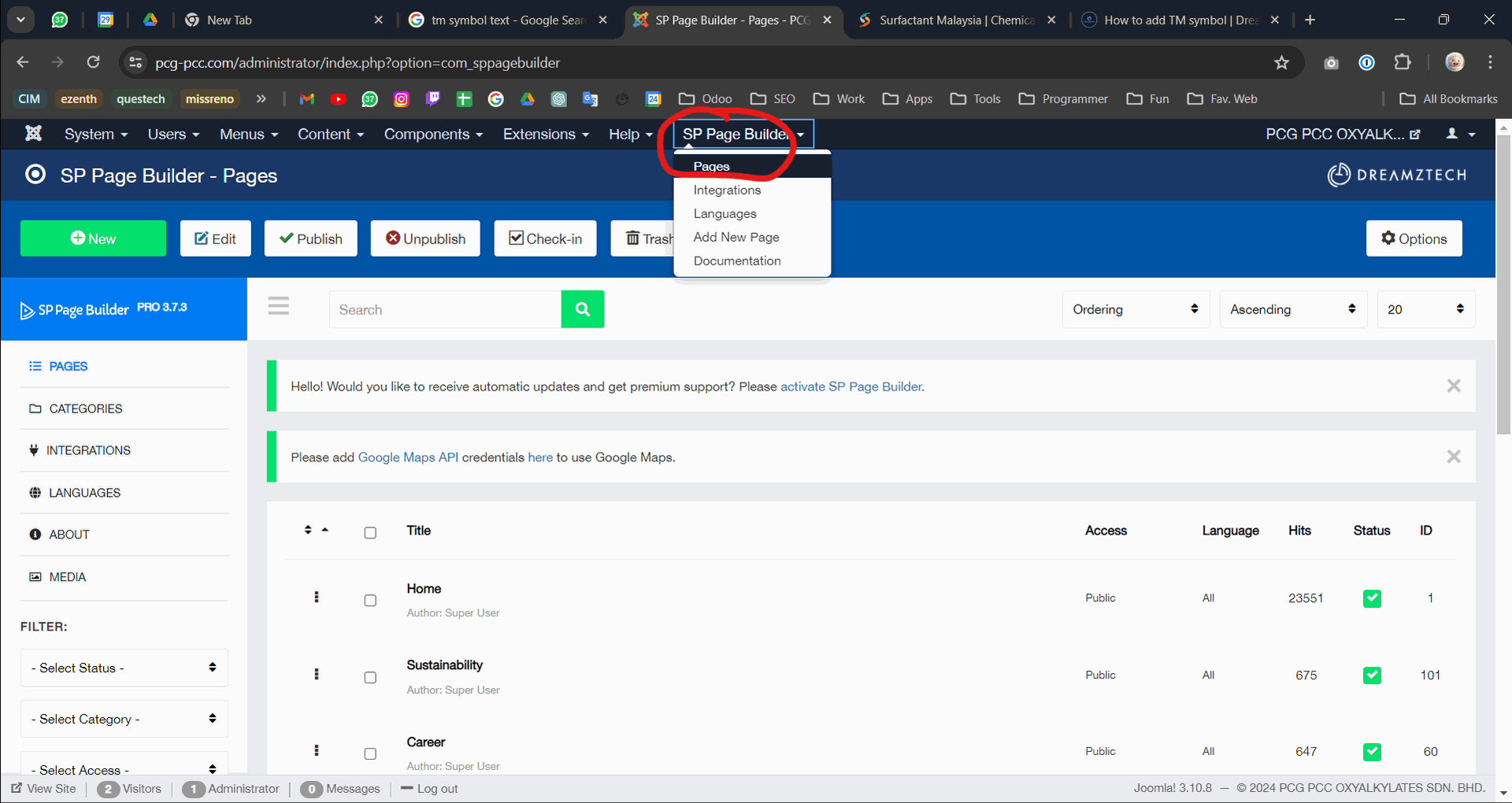The image size is (1512, 803).
Task: Check the Home page row checkbox
Action: (370, 601)
